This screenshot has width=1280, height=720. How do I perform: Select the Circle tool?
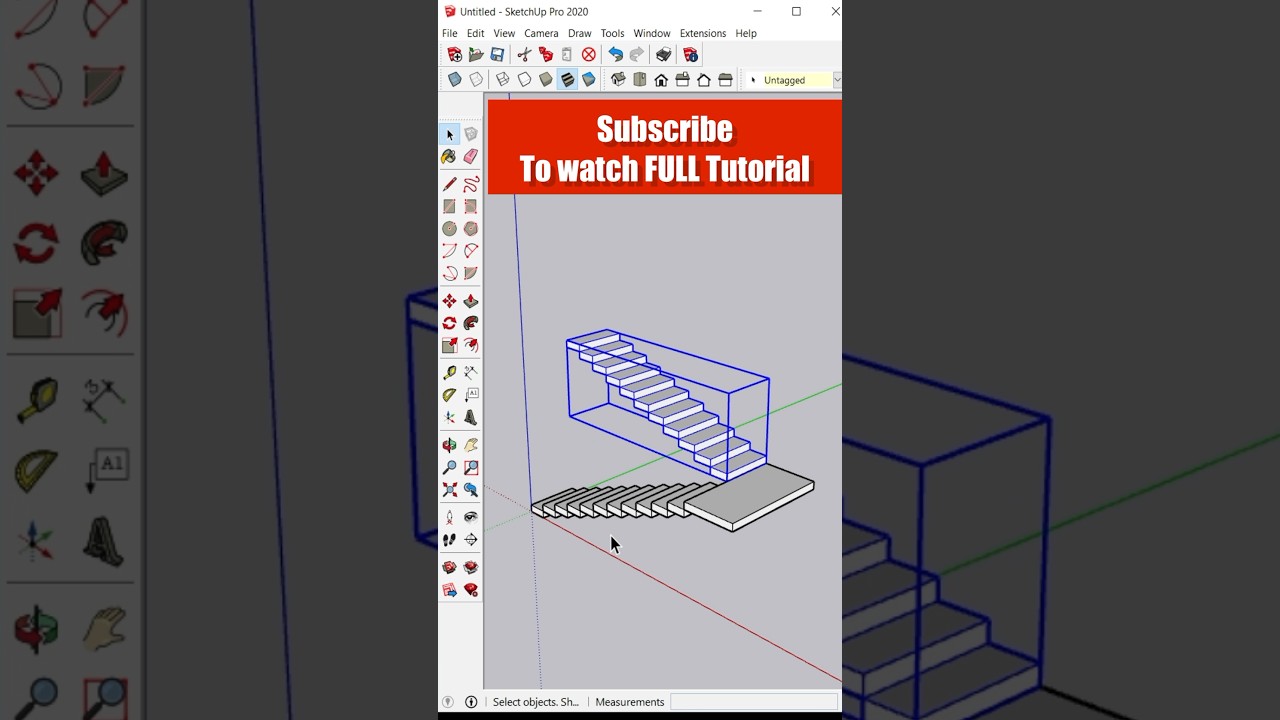(x=449, y=228)
